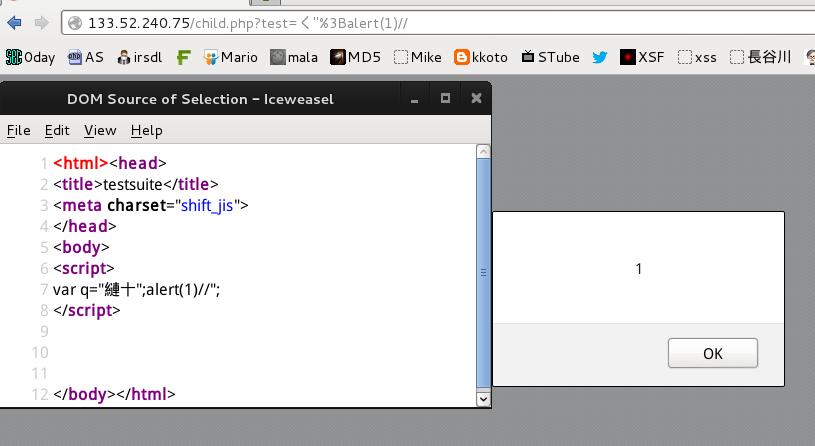Open the AS bookmark
This screenshot has height=446, width=815.
[86, 57]
